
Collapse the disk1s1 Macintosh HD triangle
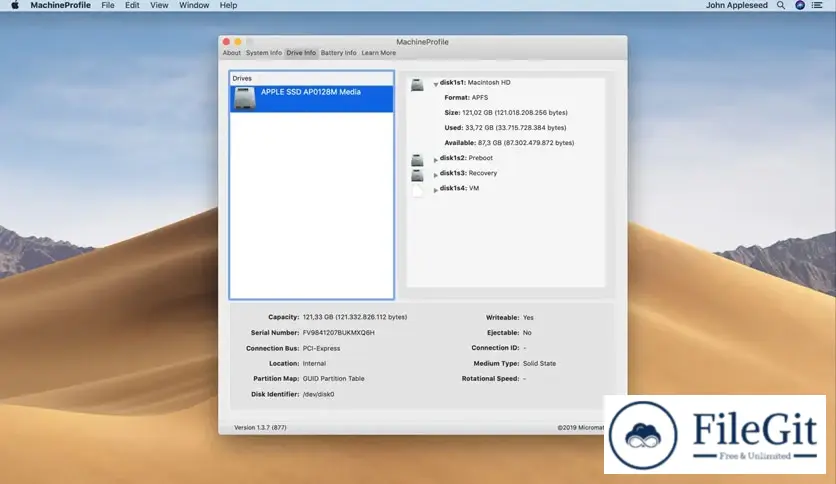[x=436, y=84]
